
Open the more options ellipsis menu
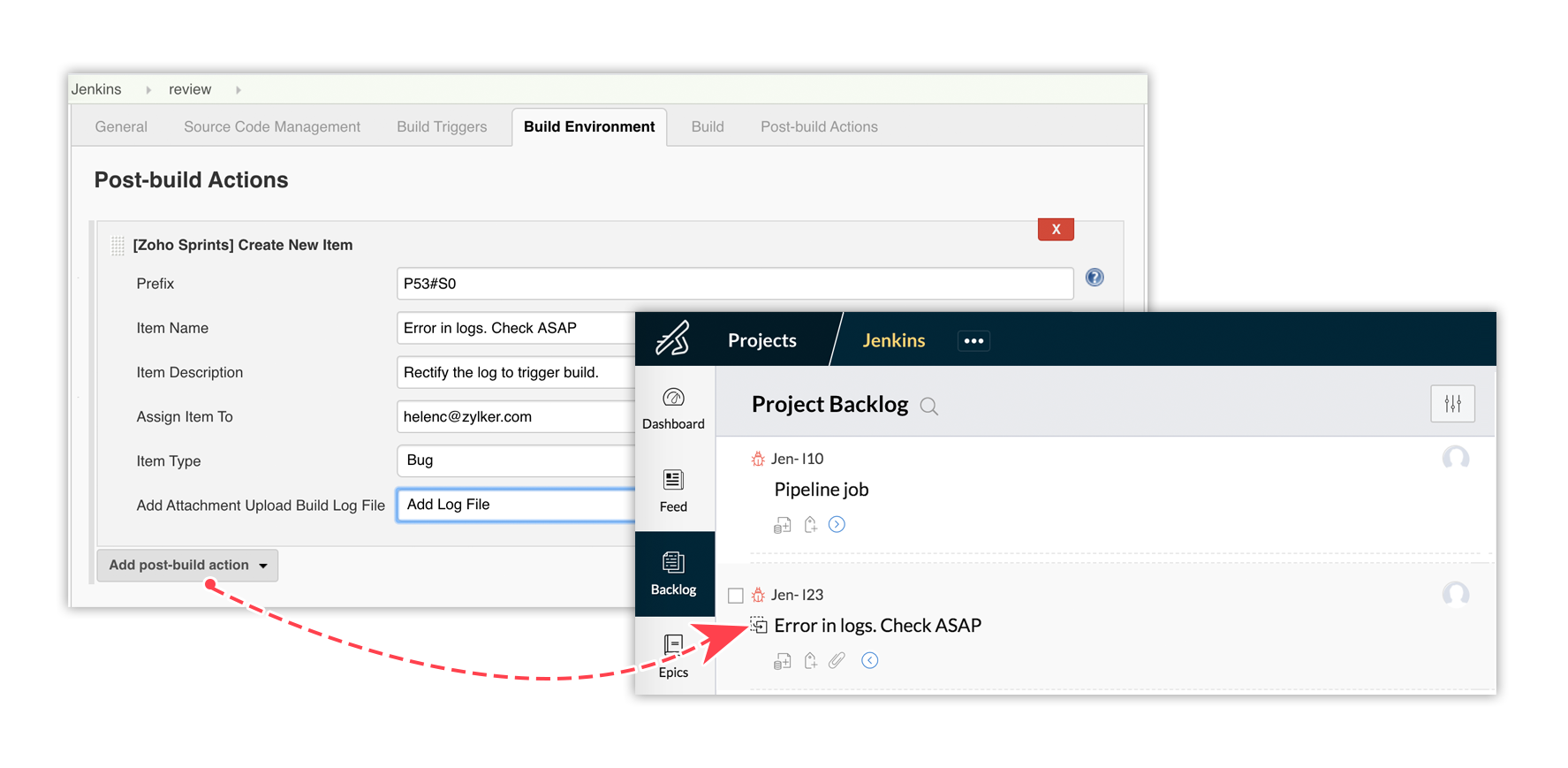coord(973,340)
